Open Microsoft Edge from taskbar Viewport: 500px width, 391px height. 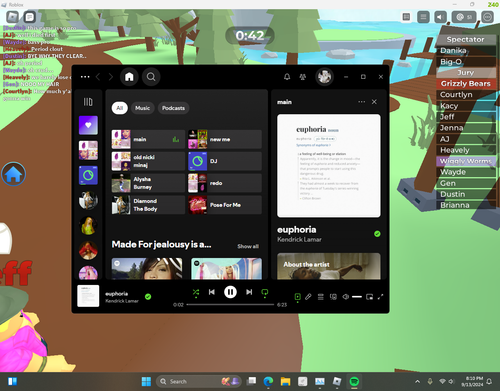pos(268,381)
